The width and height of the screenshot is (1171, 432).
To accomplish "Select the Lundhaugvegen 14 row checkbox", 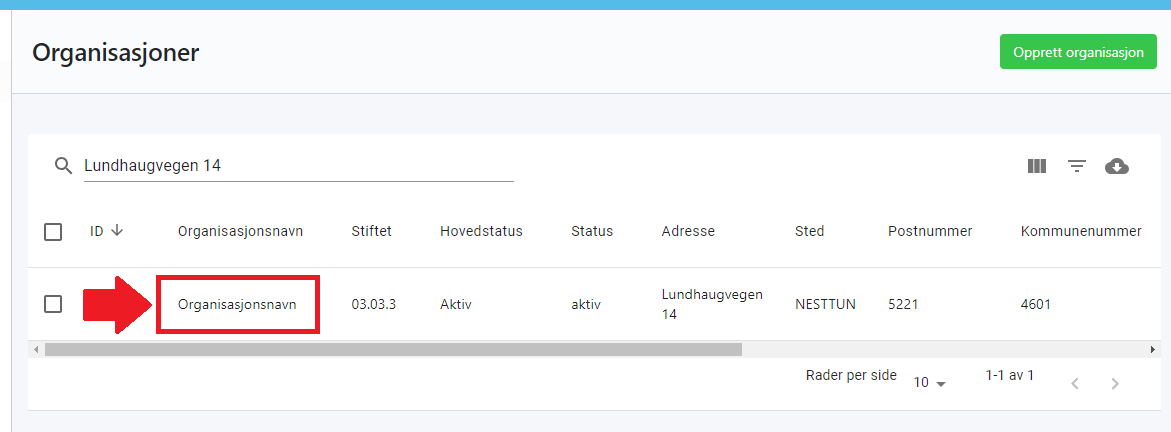I will pyautogui.click(x=53, y=304).
